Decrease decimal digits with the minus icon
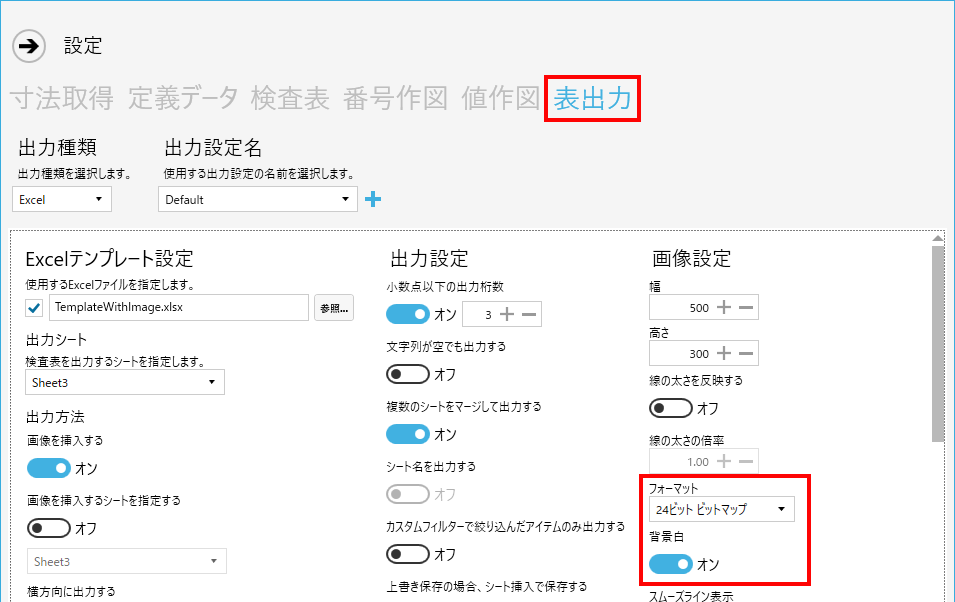This screenshot has height=602, width=955. 530,315
